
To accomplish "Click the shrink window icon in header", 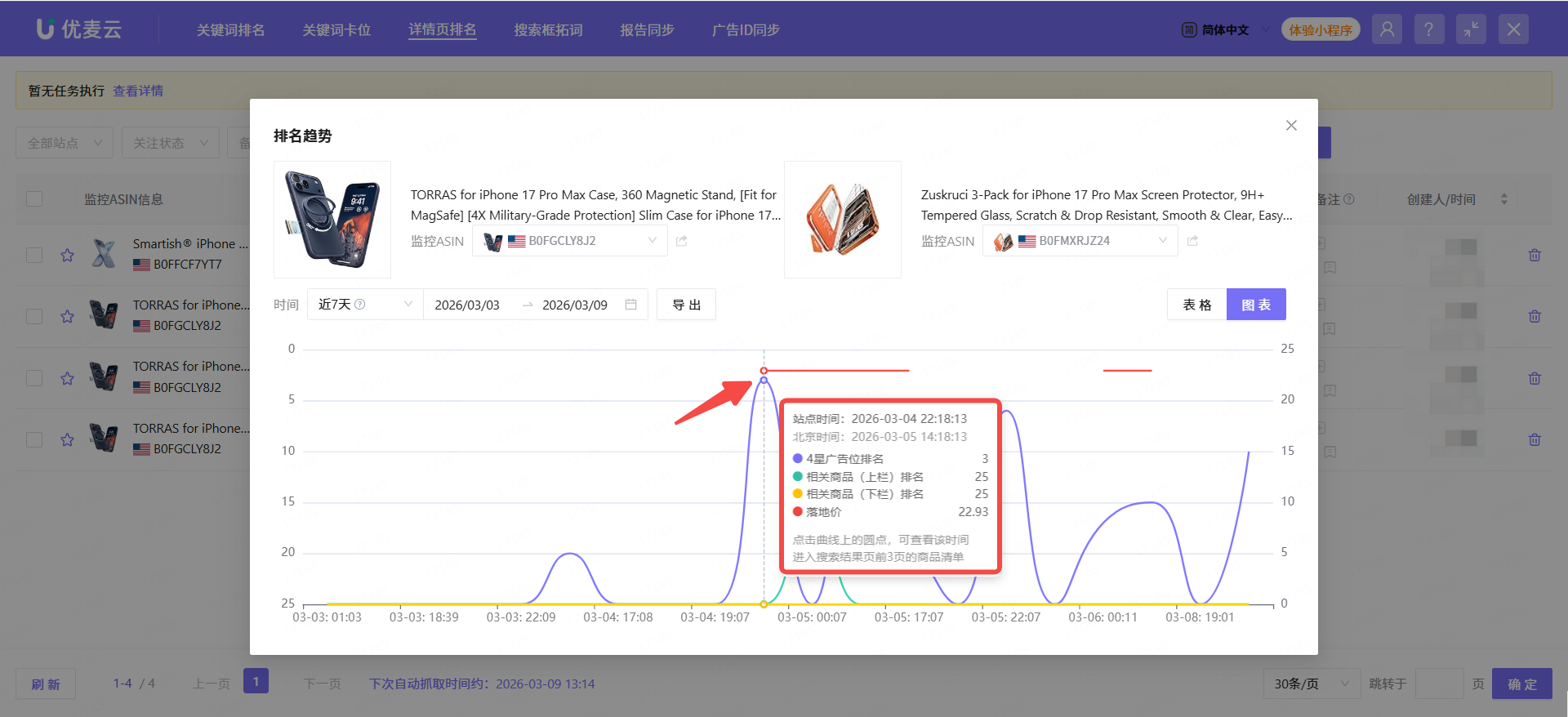I will pos(1471,29).
